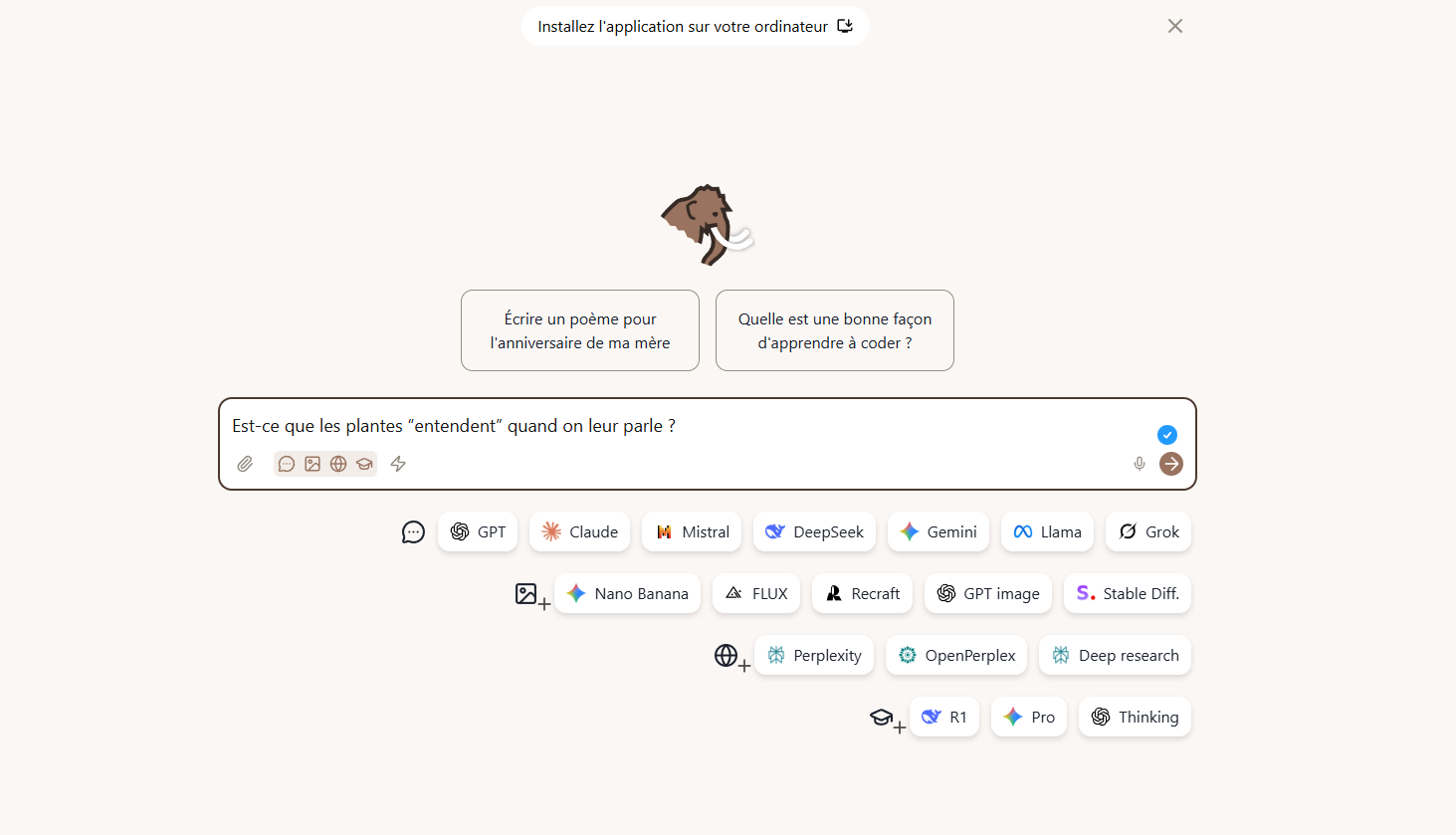Click the poem for mother's birthday suggestion
The height and width of the screenshot is (835, 1456).
point(580,330)
